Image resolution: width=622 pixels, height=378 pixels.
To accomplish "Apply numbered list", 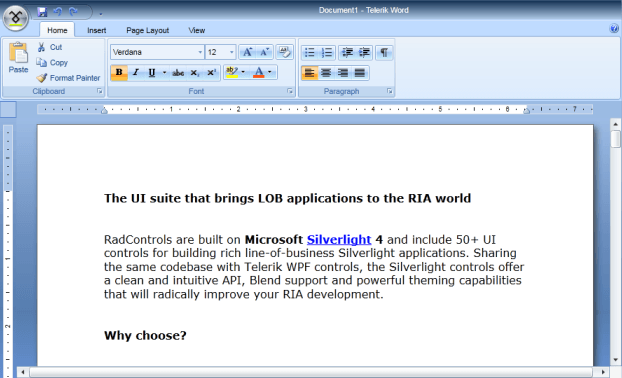I will click(327, 52).
